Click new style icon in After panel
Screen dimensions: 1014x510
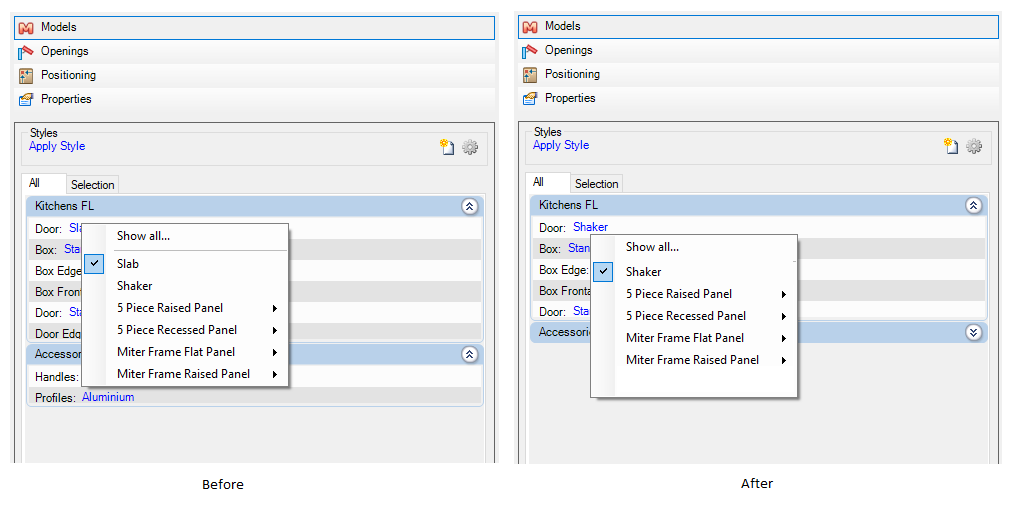click(x=951, y=145)
